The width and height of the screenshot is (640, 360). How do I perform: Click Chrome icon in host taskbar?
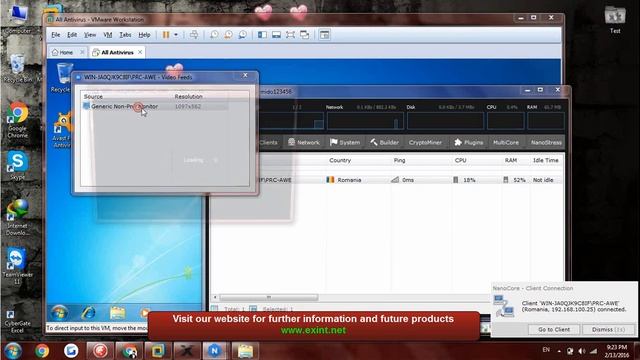(42, 351)
